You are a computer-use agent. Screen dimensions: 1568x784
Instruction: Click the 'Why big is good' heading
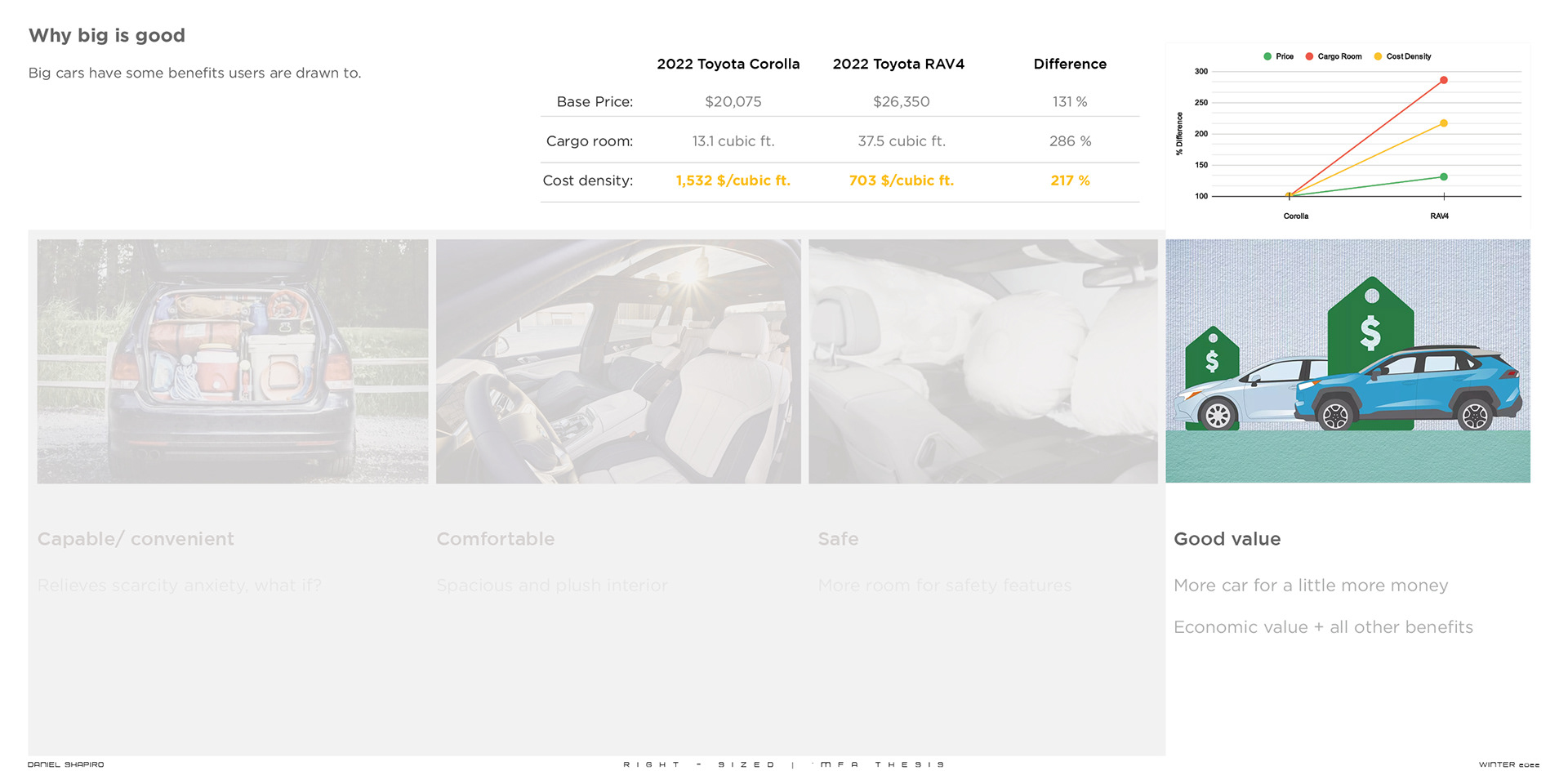coord(107,36)
